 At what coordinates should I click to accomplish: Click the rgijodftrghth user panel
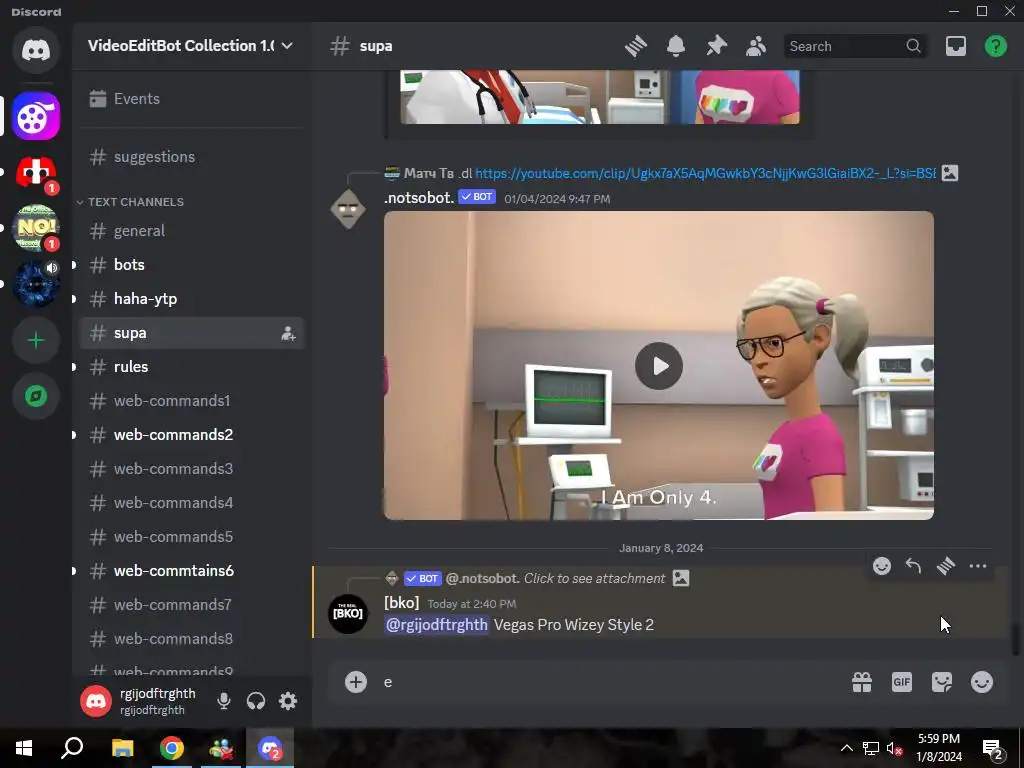tap(142, 701)
